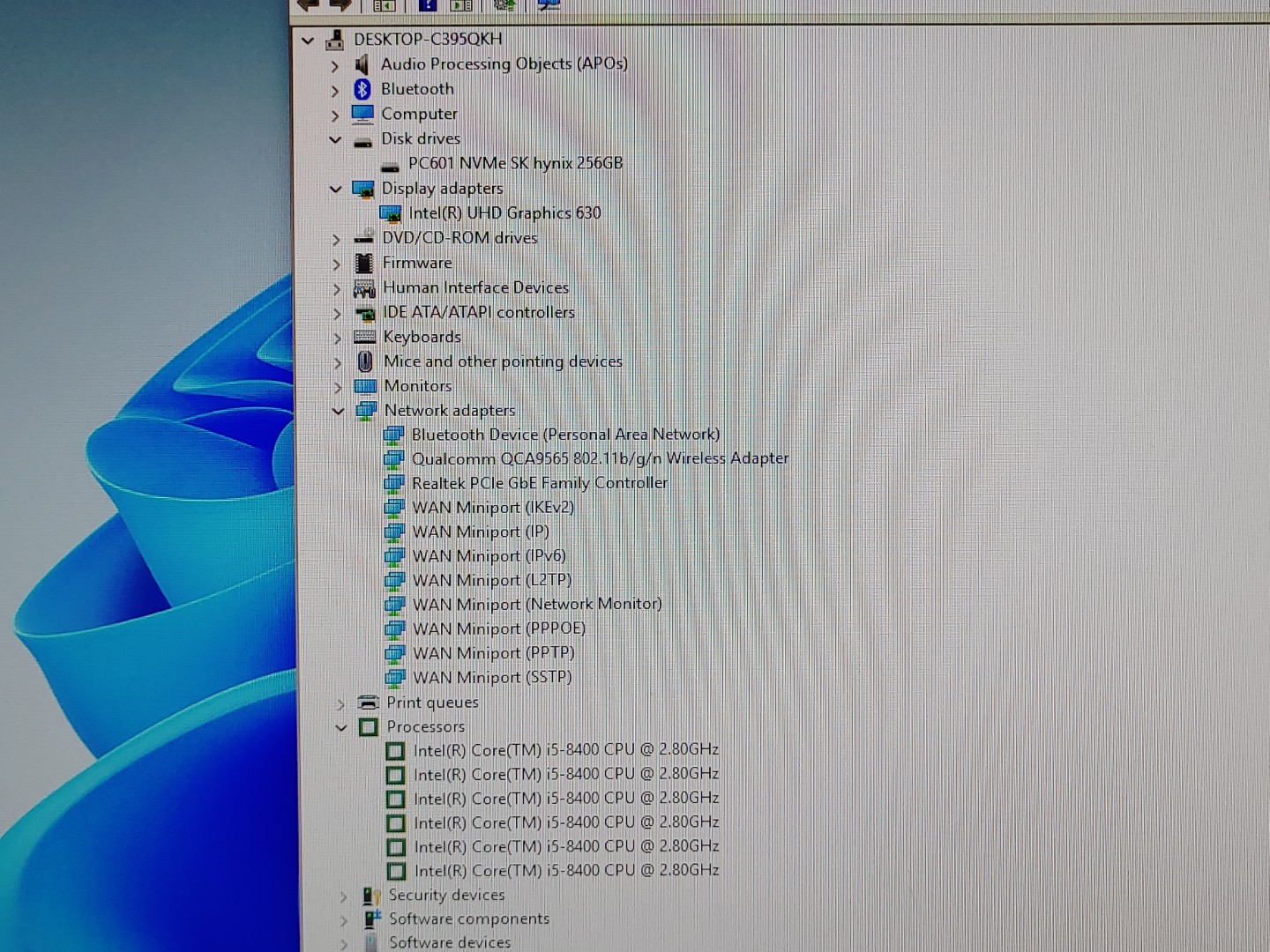Click the Show/Hide Console Tree toolbar icon

click(384, 5)
